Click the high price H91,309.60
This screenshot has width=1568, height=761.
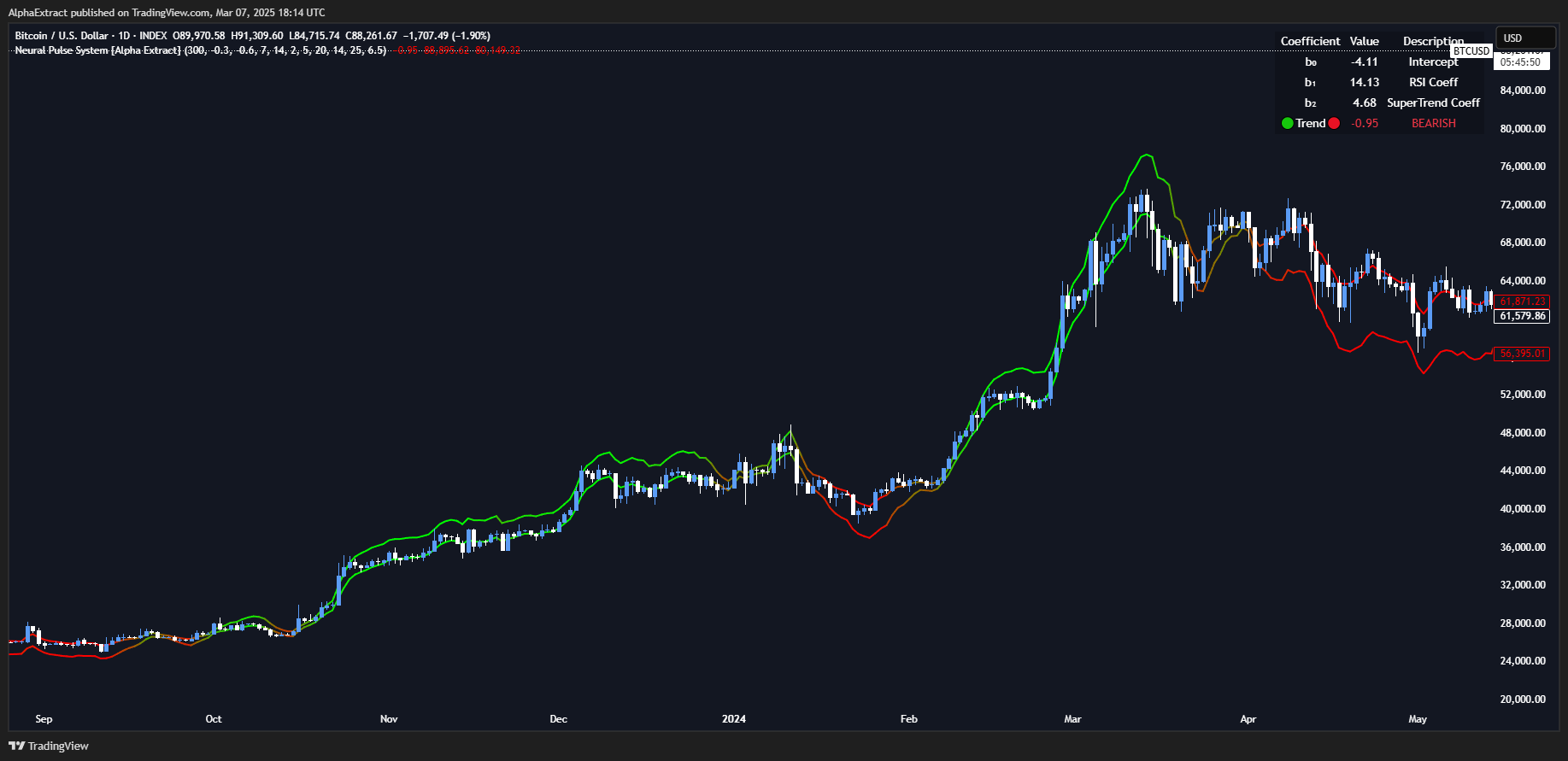click(257, 36)
